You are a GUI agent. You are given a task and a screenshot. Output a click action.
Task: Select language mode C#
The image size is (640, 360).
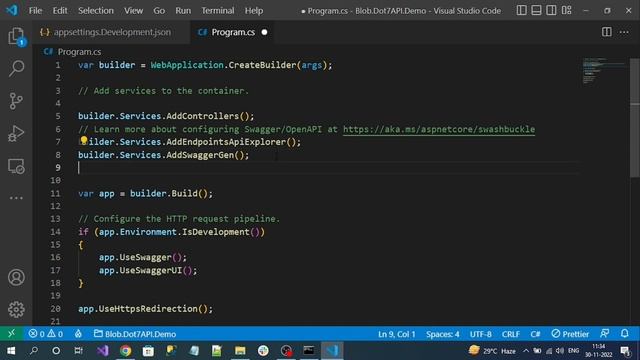535,334
